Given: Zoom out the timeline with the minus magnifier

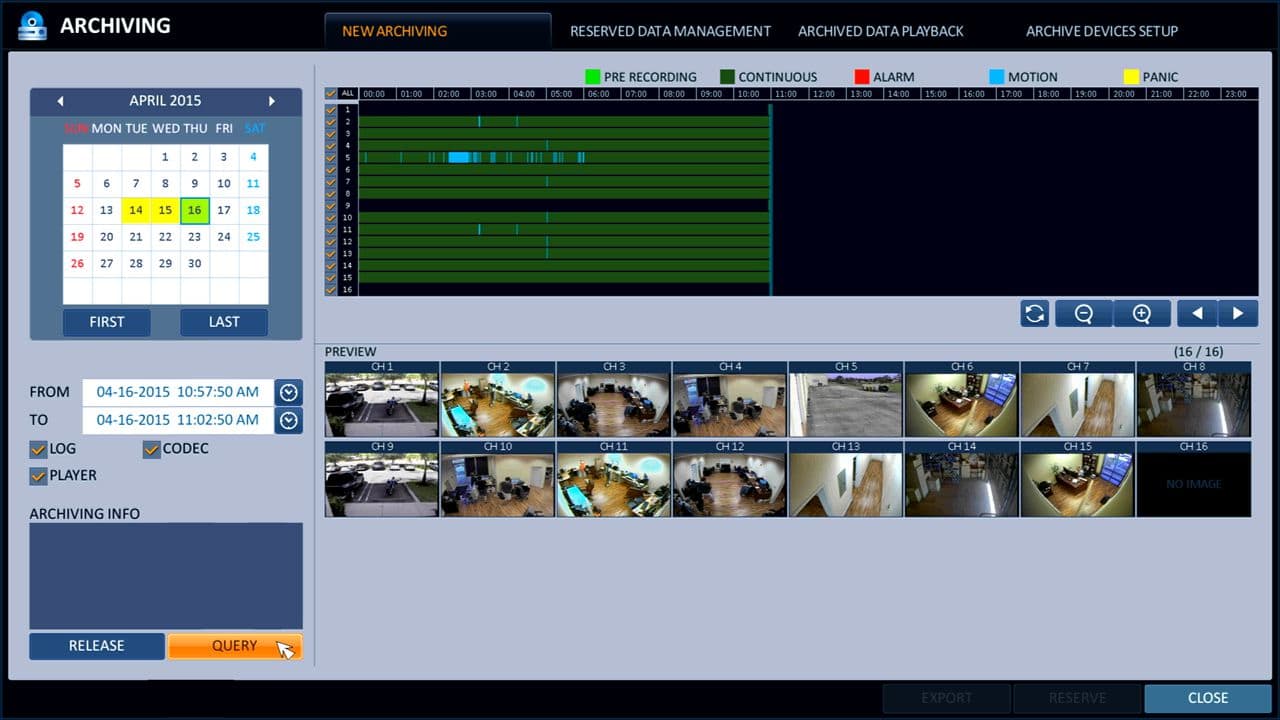Looking at the screenshot, I should 1083,313.
